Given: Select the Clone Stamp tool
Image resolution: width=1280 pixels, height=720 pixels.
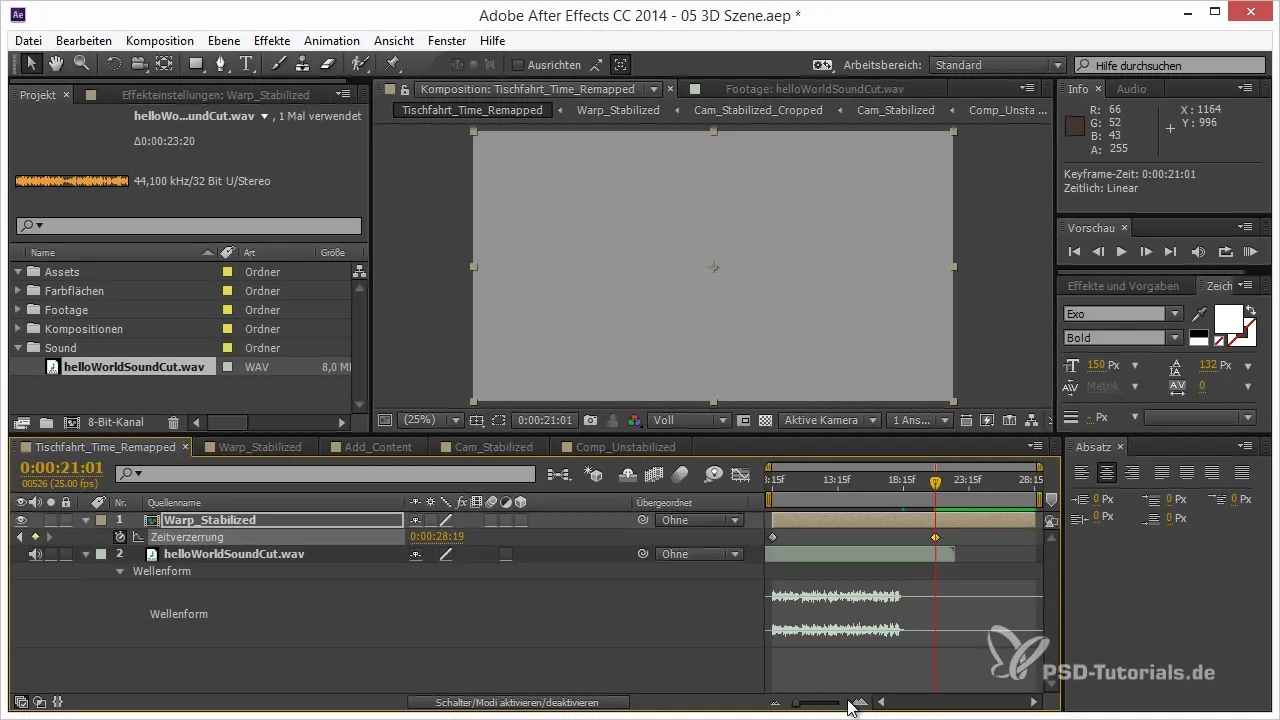Looking at the screenshot, I should (302, 64).
